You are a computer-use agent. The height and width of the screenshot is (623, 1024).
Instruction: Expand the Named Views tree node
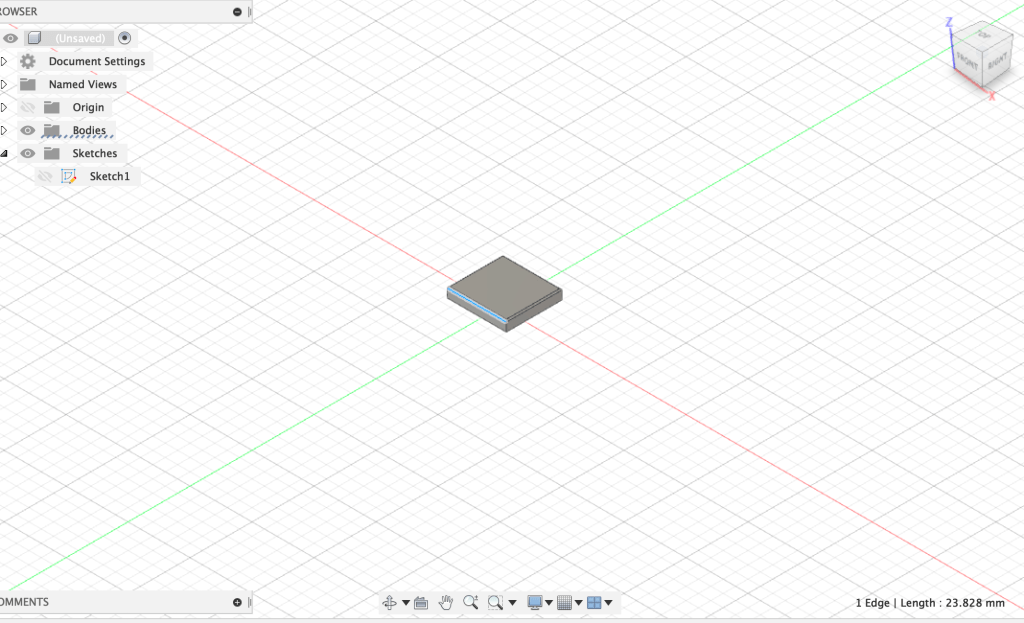[x=5, y=85]
